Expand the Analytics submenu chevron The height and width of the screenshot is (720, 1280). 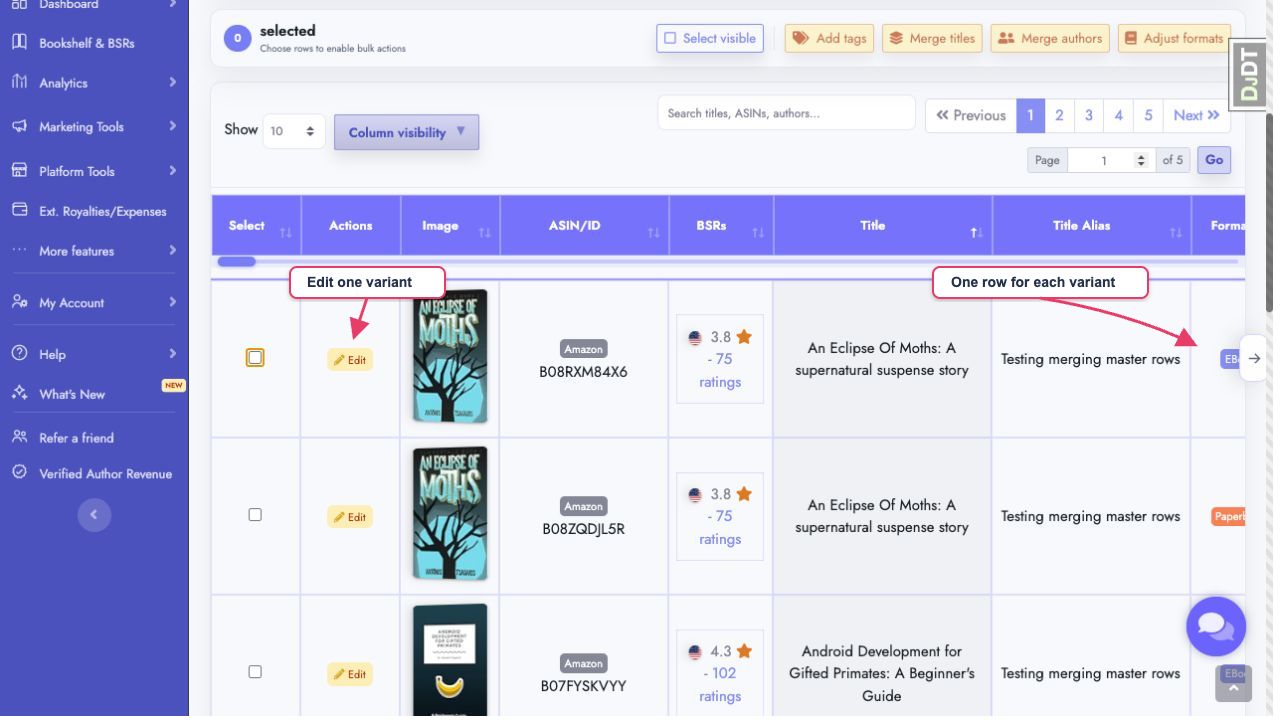pos(172,82)
